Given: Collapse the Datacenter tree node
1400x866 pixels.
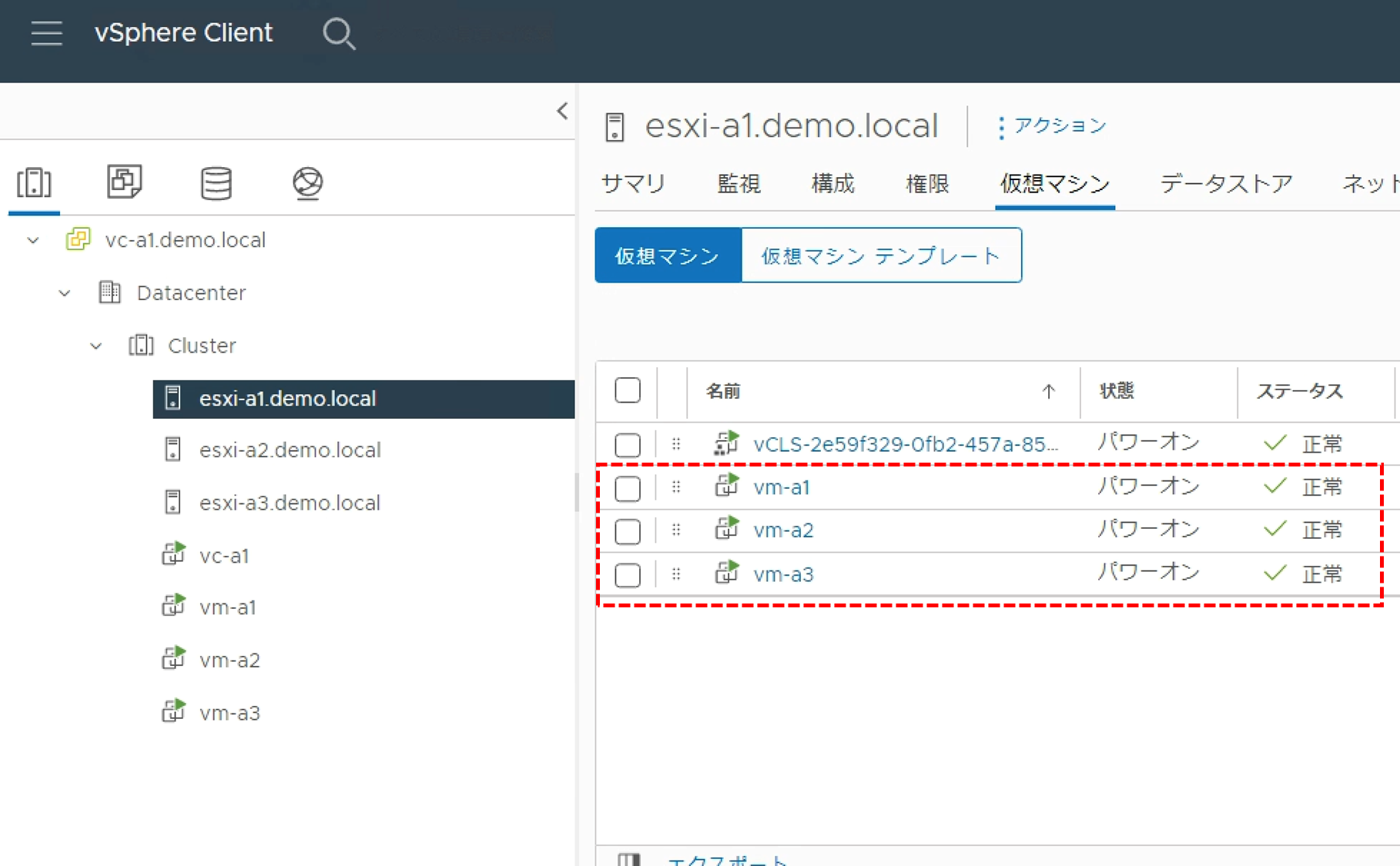Looking at the screenshot, I should 65,293.
